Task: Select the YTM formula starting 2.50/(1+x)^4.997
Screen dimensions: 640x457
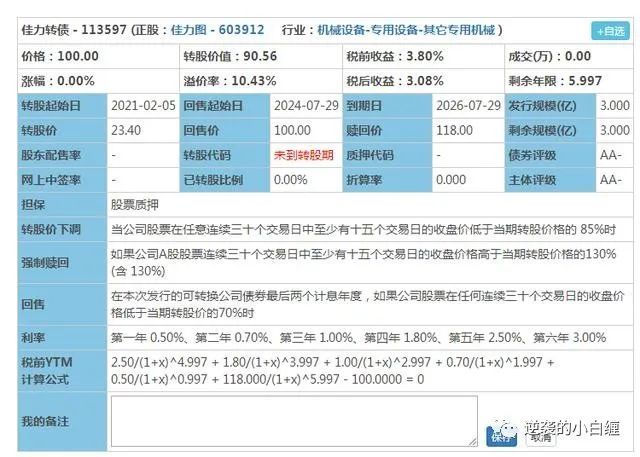Action: click(333, 370)
